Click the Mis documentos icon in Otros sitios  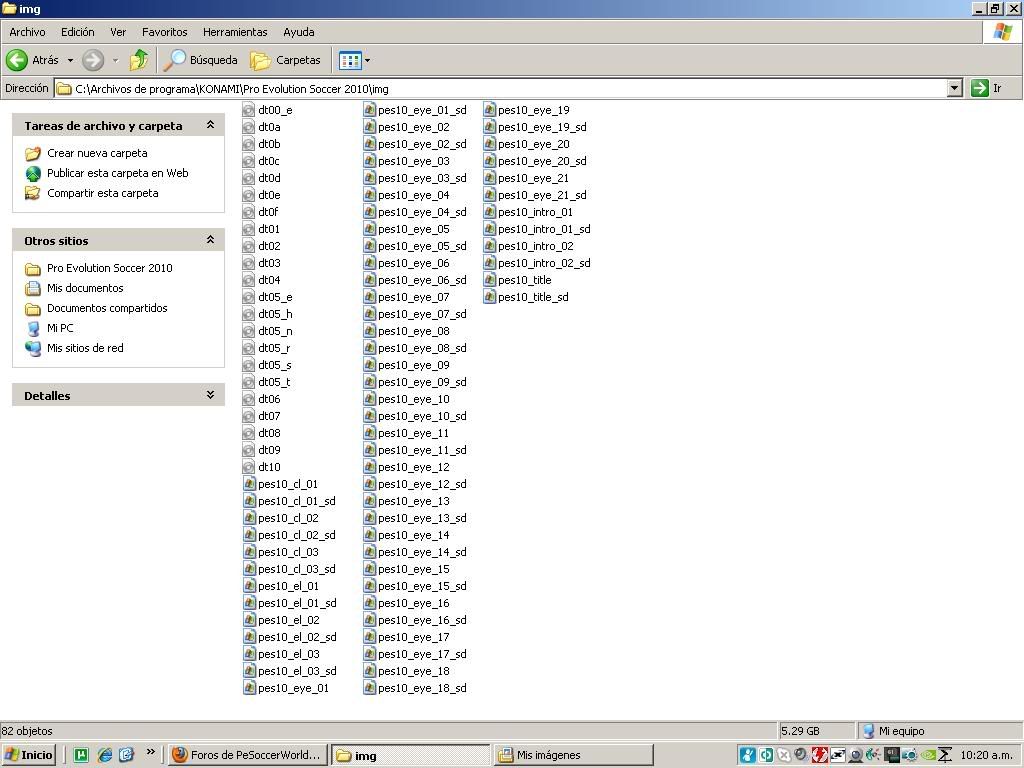tap(33, 288)
